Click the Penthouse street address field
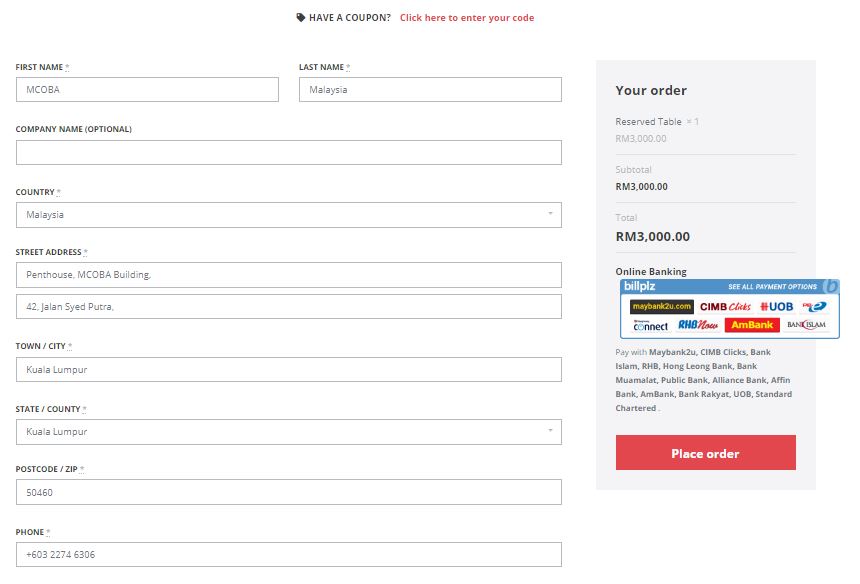The image size is (860, 584). tap(288, 275)
